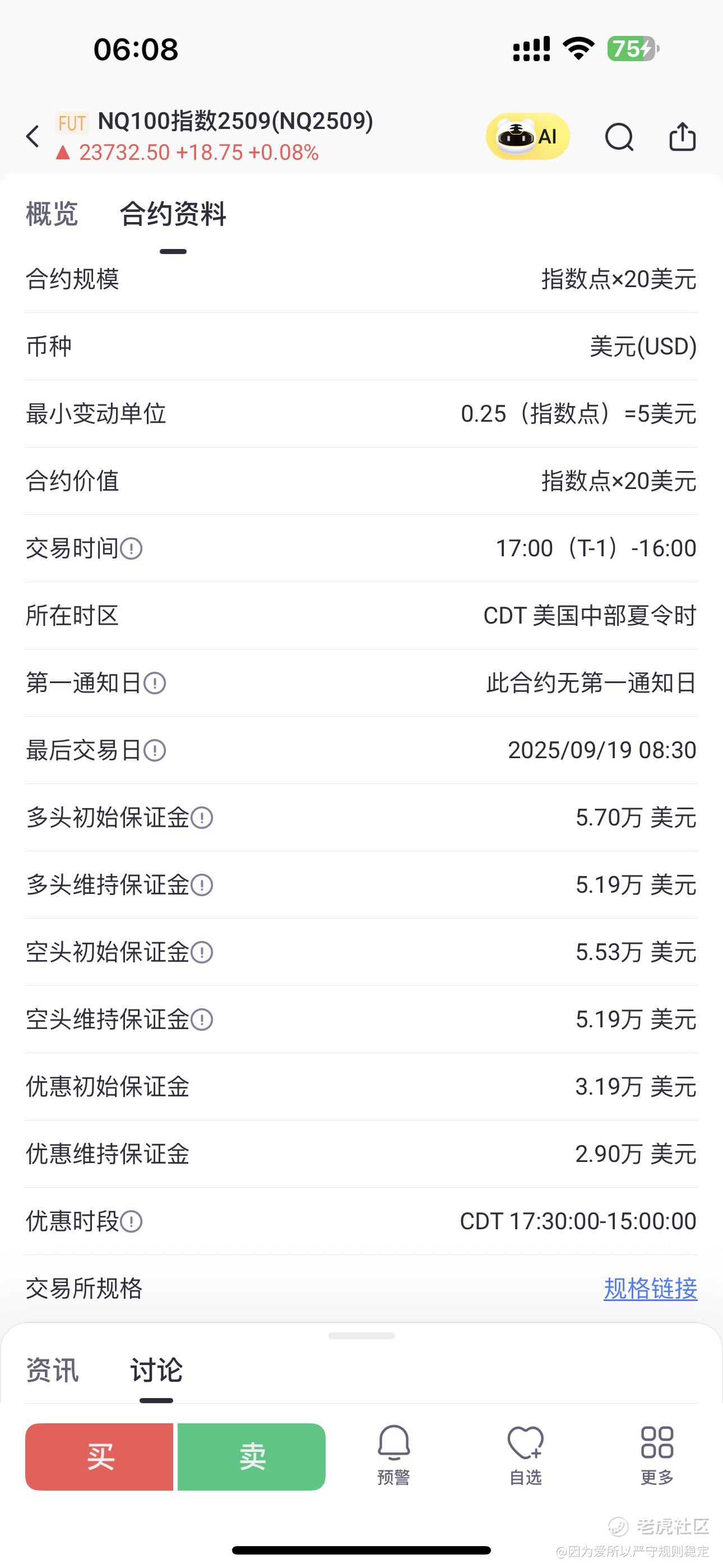Open the AI assistant icon
This screenshot has width=723, height=1568.
(x=527, y=136)
